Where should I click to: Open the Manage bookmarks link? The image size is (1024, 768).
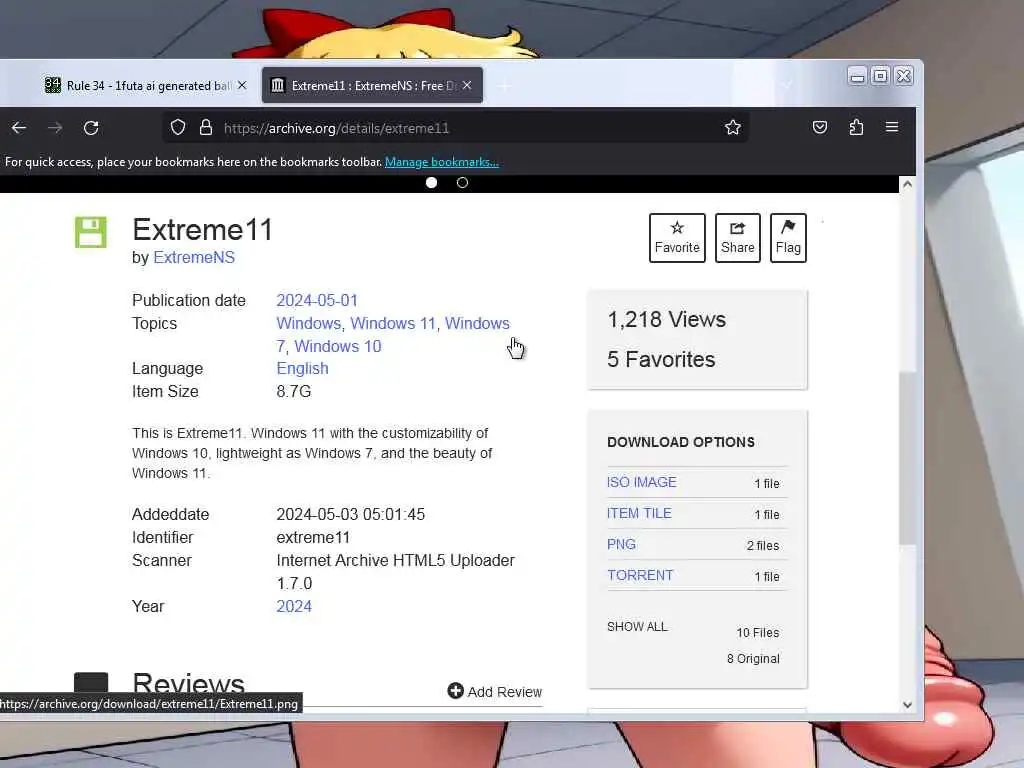point(441,162)
